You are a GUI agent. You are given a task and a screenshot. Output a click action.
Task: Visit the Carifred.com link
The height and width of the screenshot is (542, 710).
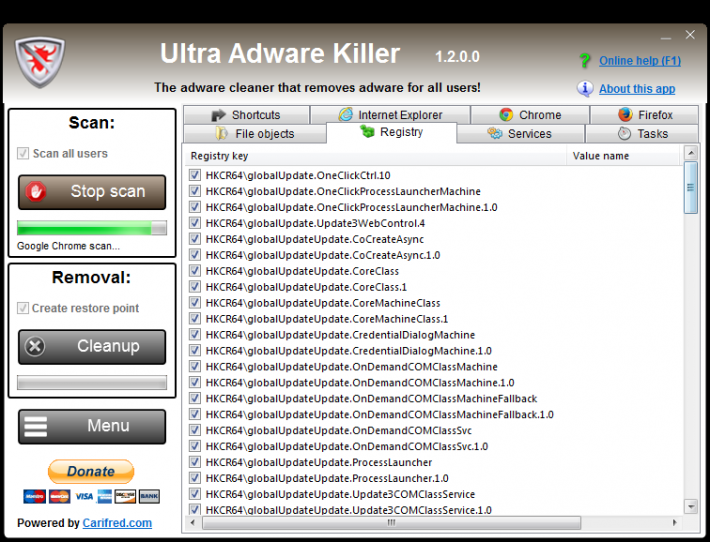(x=117, y=523)
